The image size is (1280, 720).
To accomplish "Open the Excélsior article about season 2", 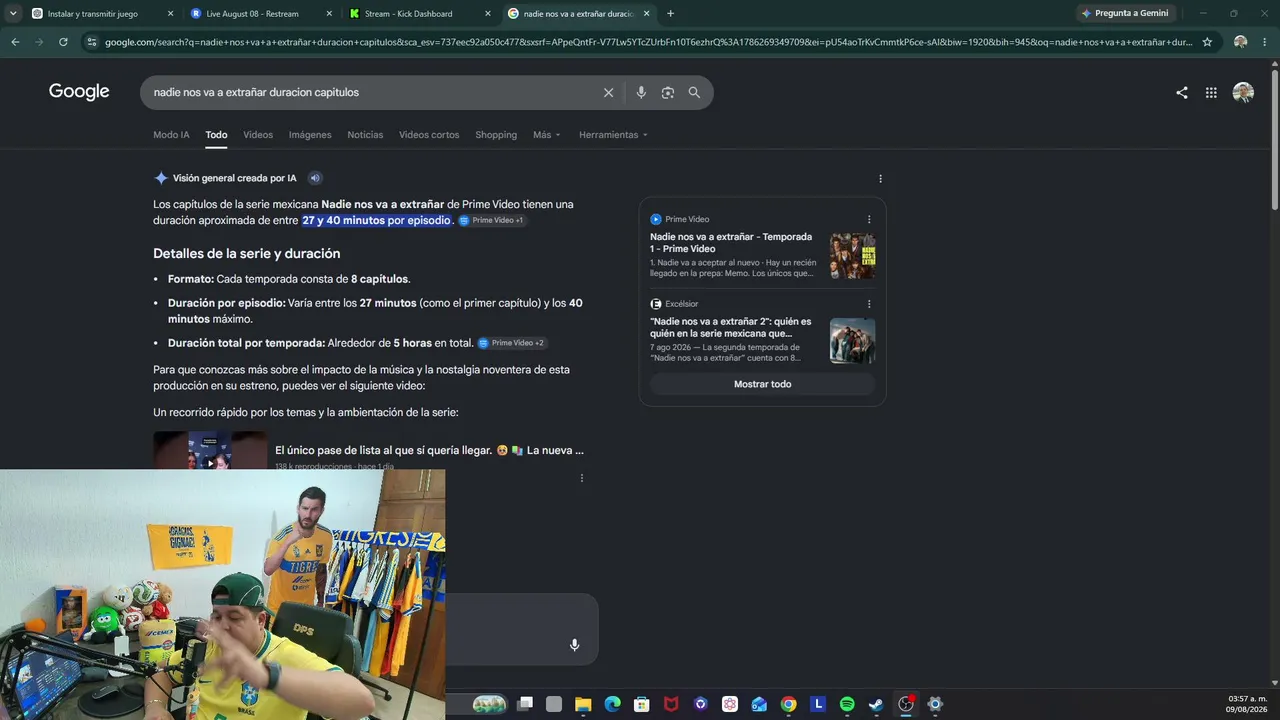I will 731,328.
